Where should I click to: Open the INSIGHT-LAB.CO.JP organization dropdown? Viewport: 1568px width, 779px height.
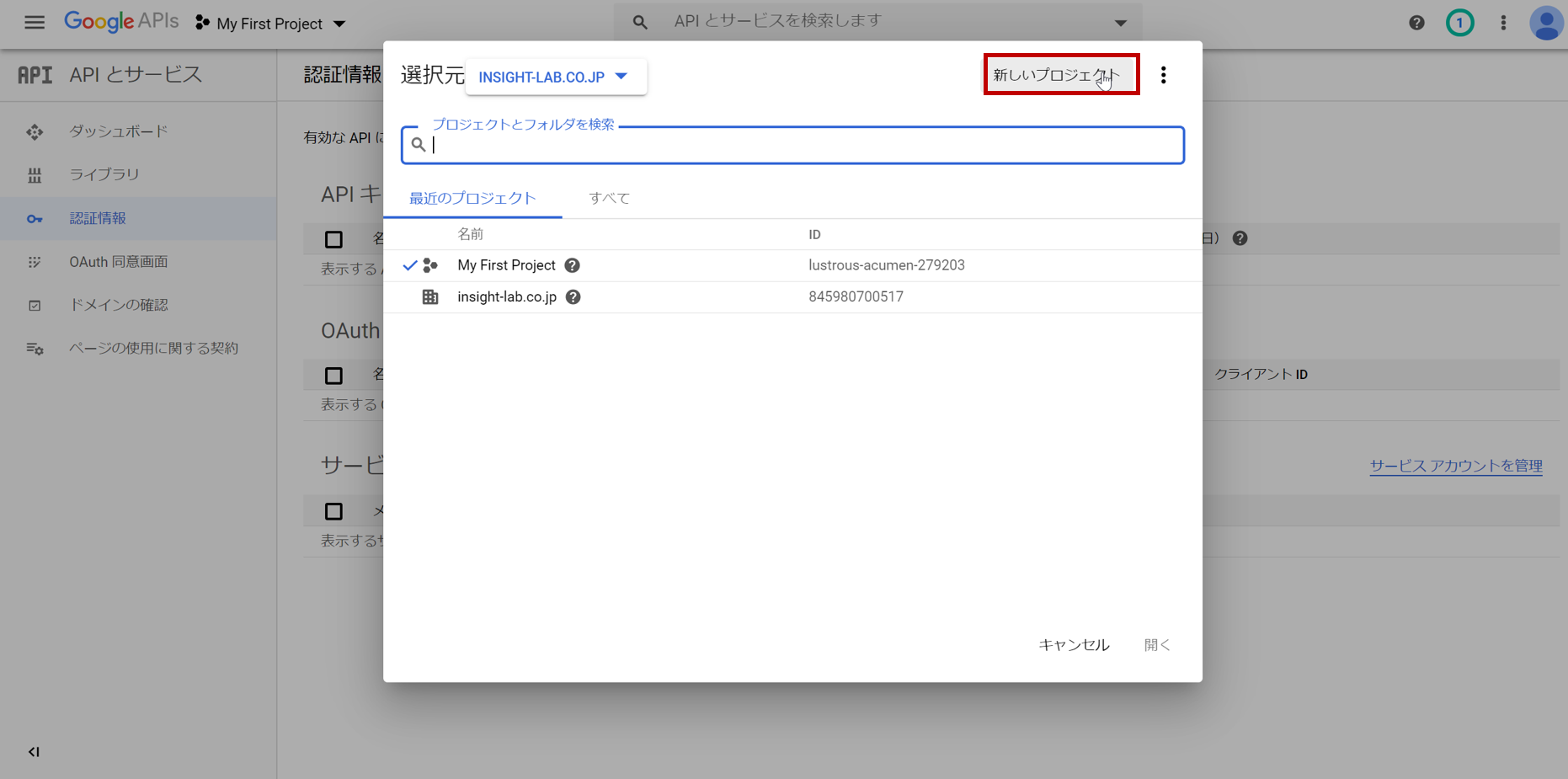(556, 77)
